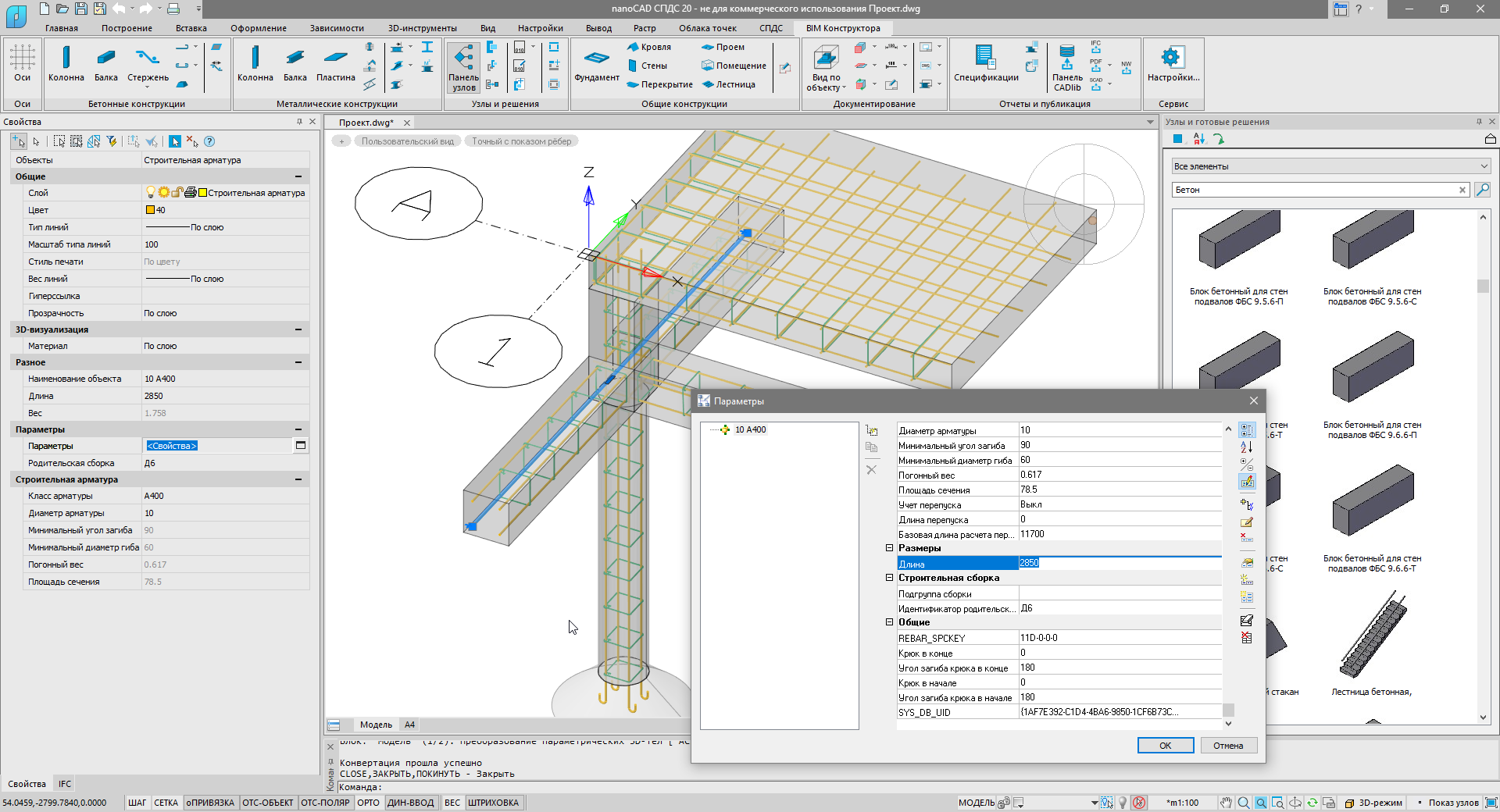
Task: Select the Лестница stairs tool
Action: (x=728, y=84)
